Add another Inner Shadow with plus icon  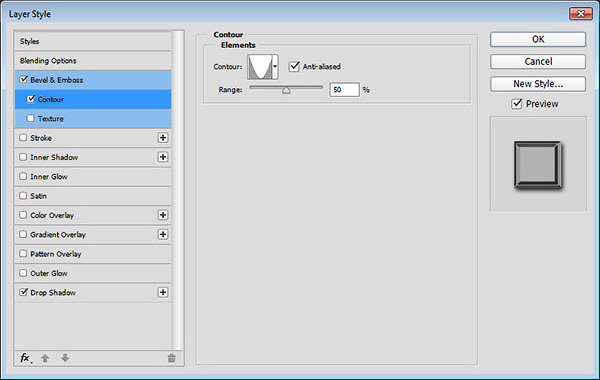163,157
